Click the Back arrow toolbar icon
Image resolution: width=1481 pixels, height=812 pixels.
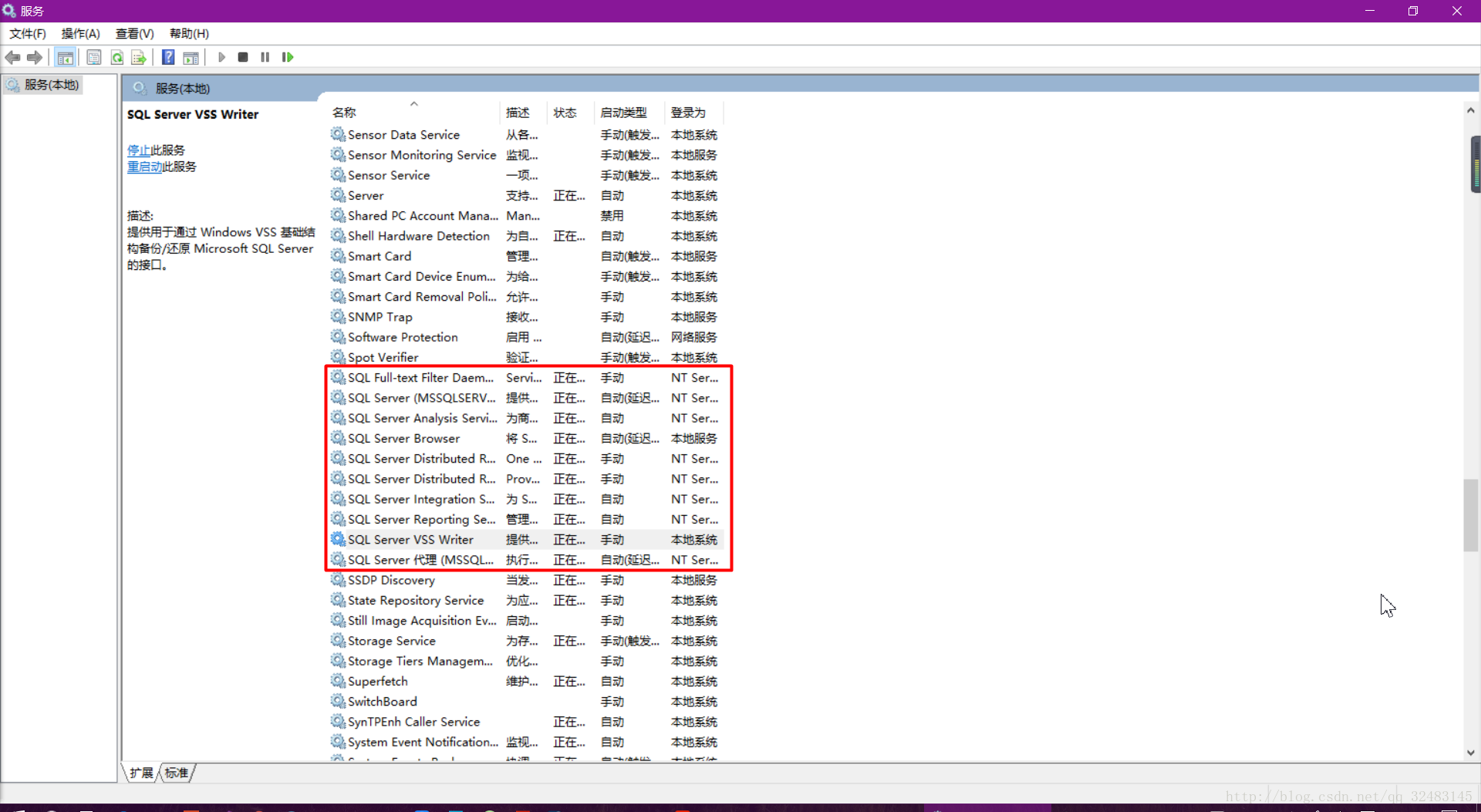(12, 57)
